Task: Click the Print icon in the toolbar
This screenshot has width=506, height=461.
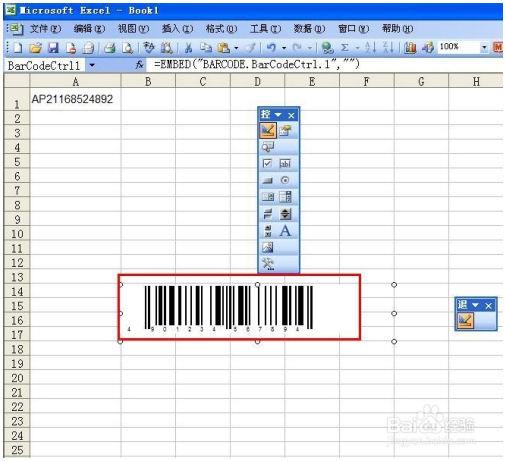Action: (x=109, y=48)
